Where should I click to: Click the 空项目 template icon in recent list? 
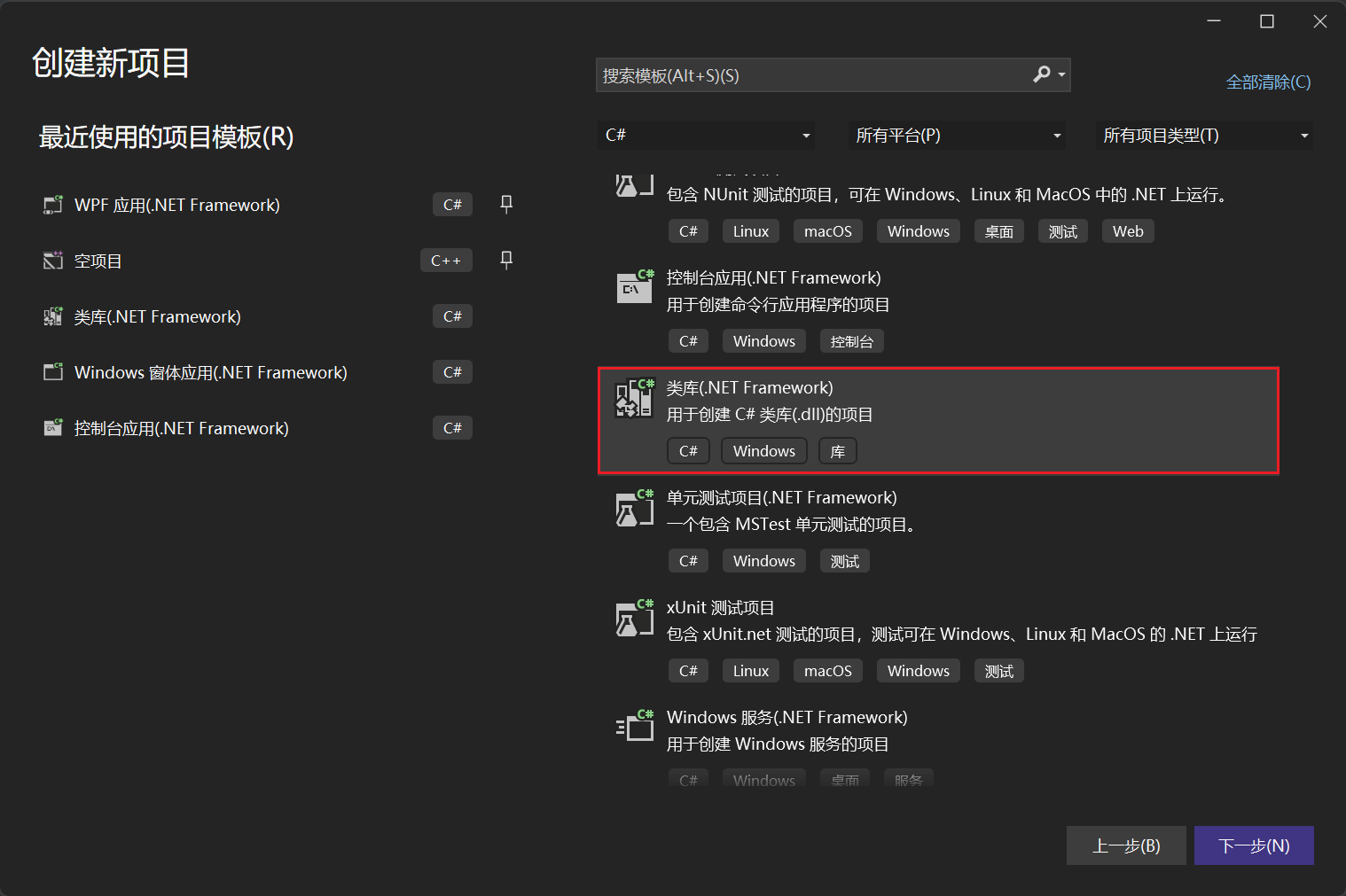[53, 261]
